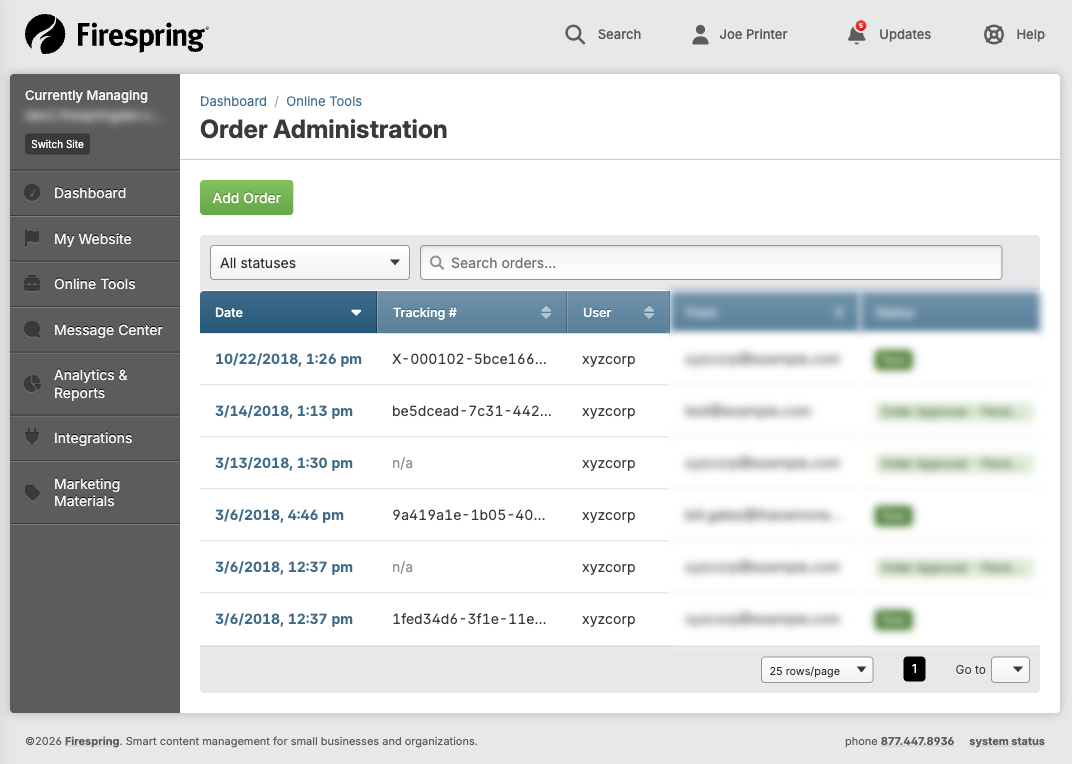Click the Order Administration page heading
This screenshot has height=764, width=1072.
[x=323, y=129]
